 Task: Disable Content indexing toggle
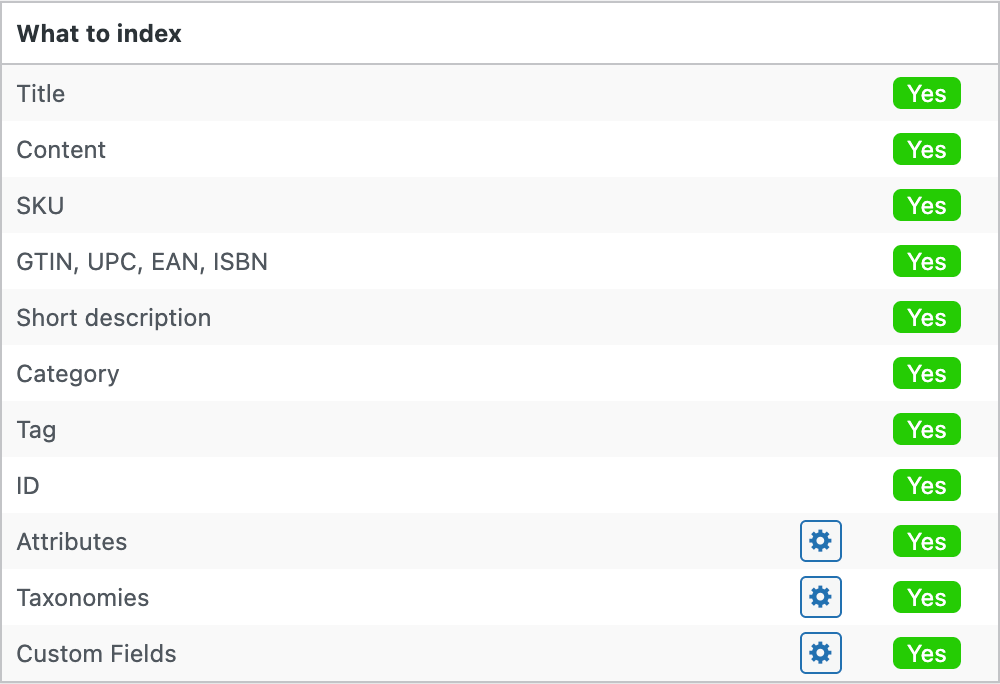[x=926, y=150]
